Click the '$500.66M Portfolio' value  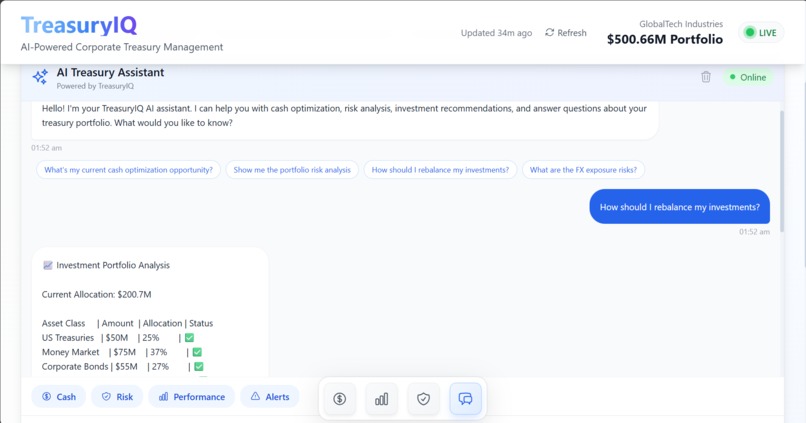click(x=665, y=40)
